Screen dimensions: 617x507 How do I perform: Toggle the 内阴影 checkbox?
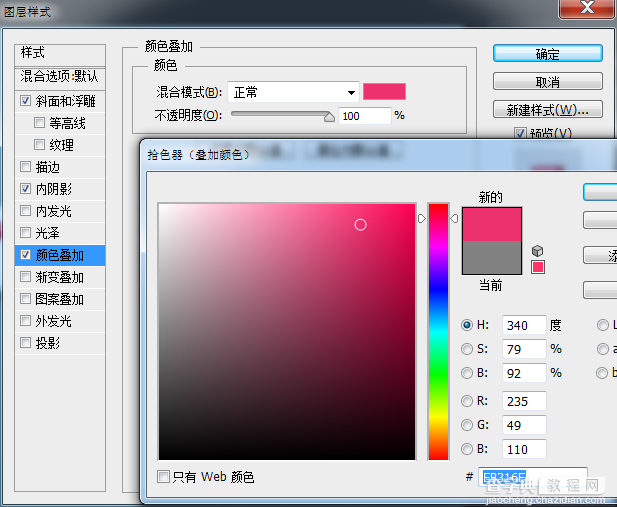point(26,189)
